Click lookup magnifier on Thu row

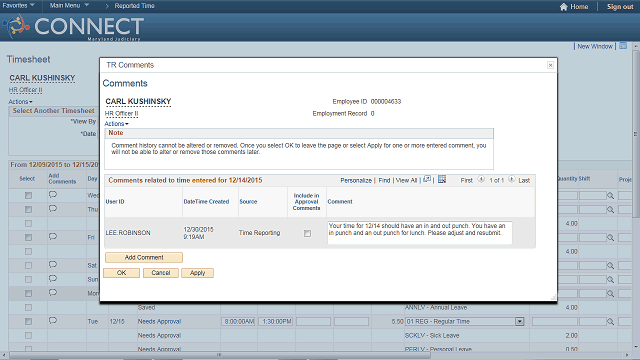click(x=611, y=210)
